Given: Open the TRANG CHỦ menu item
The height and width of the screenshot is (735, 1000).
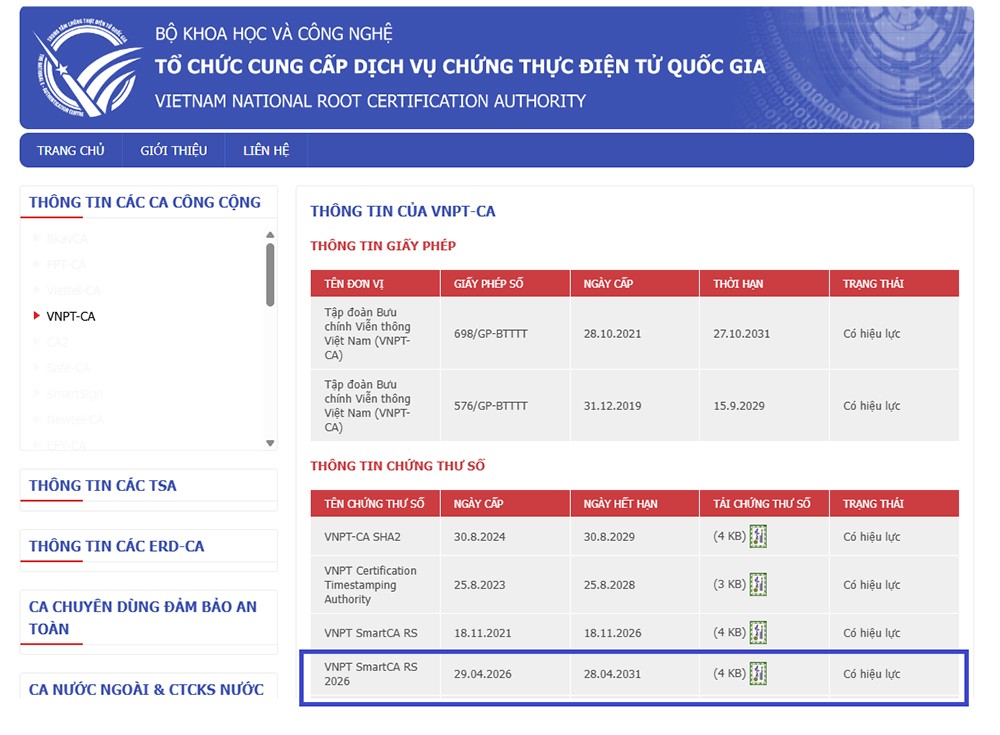Looking at the screenshot, I should click(x=70, y=151).
